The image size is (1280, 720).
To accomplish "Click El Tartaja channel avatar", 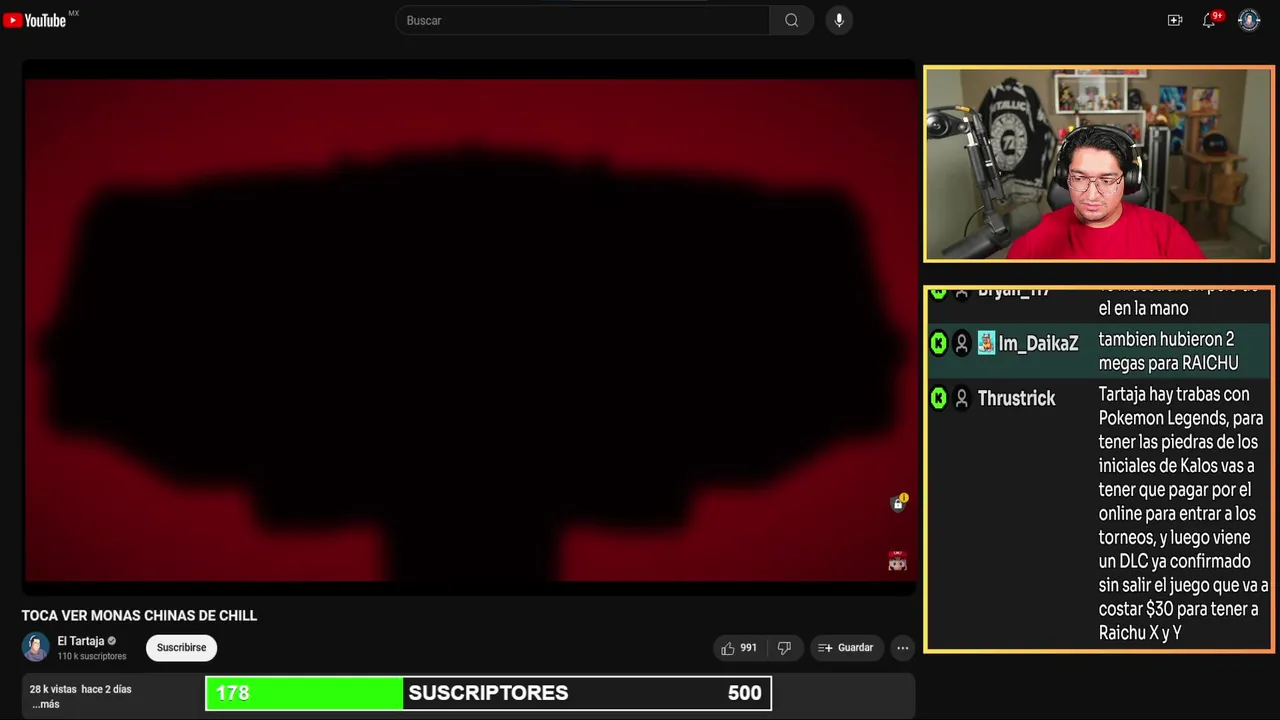I will click(x=35, y=647).
